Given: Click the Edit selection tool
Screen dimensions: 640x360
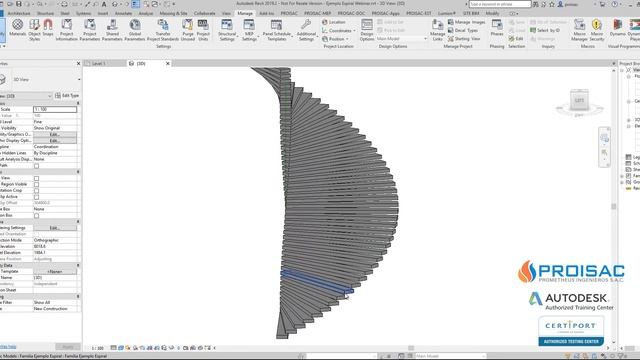Looking at the screenshot, I should 516,39.
